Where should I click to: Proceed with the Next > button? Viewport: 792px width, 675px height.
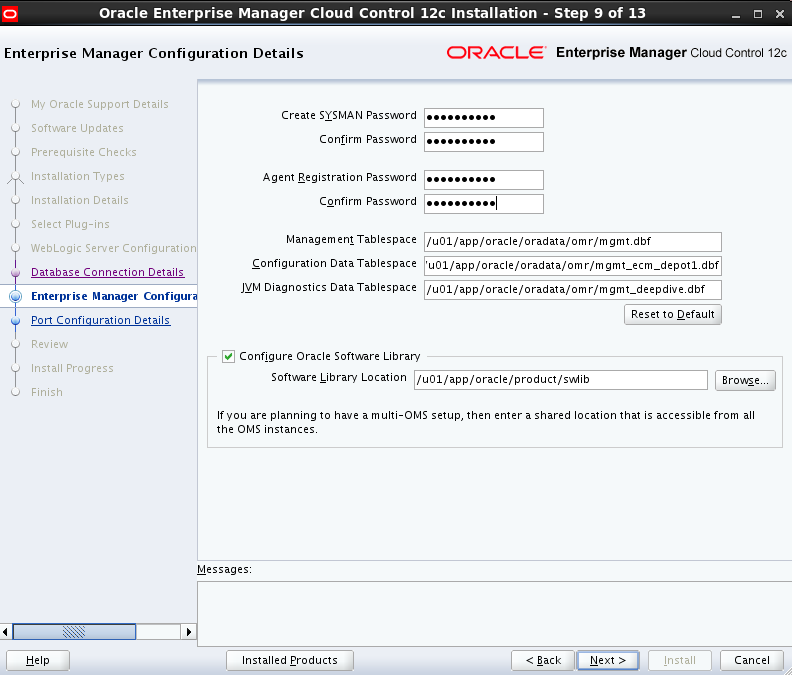pos(608,660)
